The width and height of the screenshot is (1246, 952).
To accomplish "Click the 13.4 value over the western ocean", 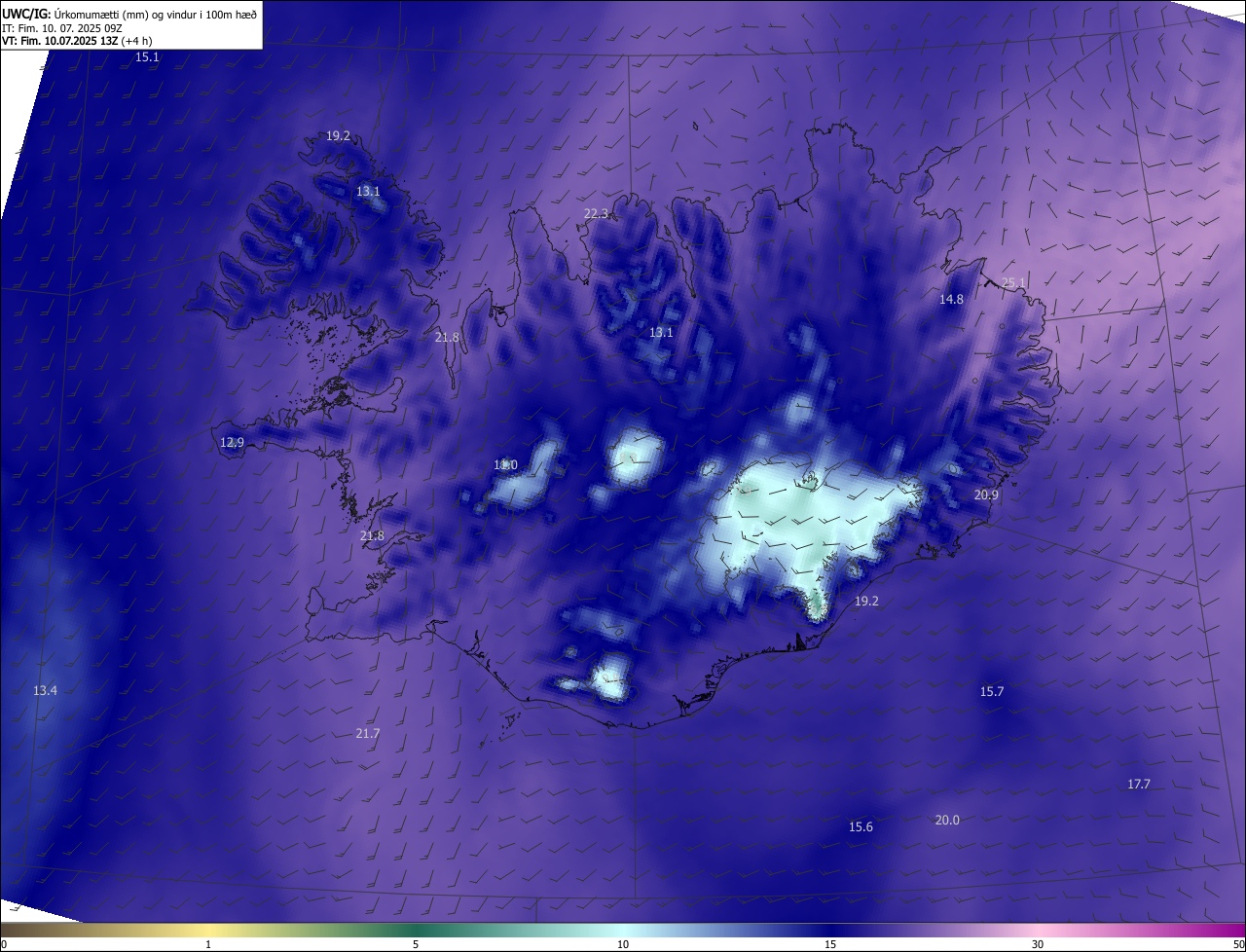I will pos(45,691).
